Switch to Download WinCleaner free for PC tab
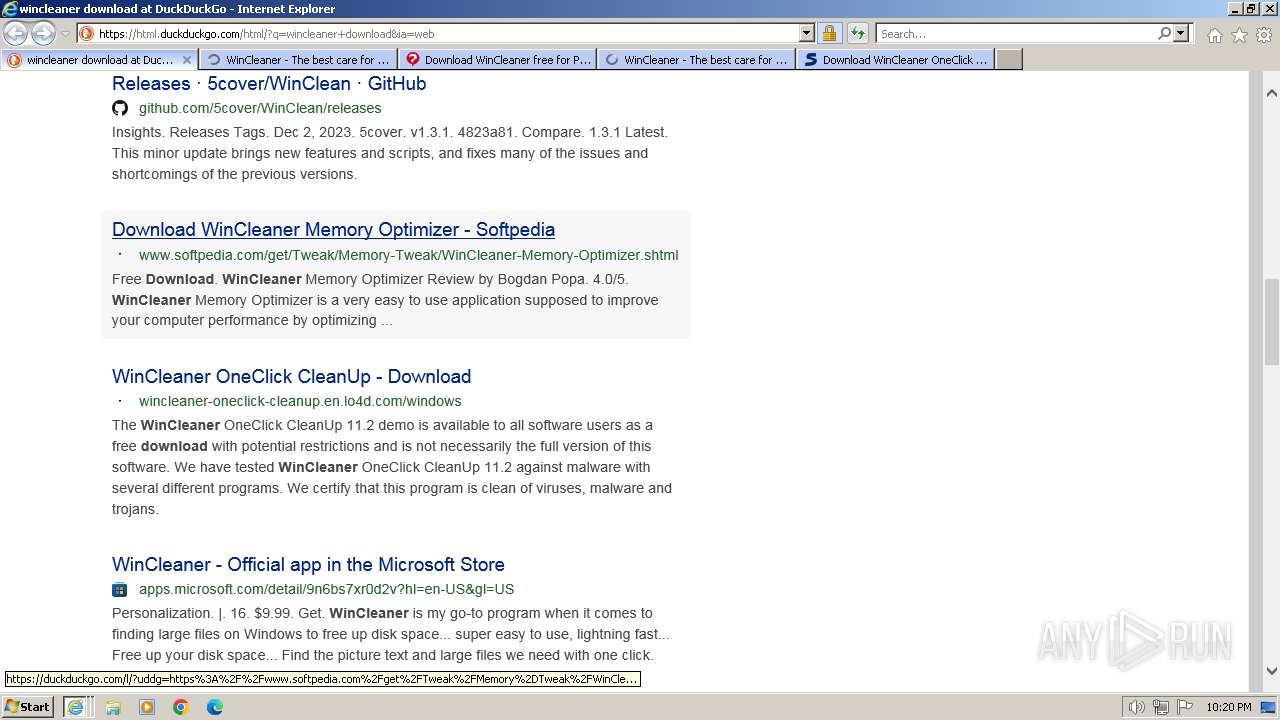1280x720 pixels. [x=497, y=60]
